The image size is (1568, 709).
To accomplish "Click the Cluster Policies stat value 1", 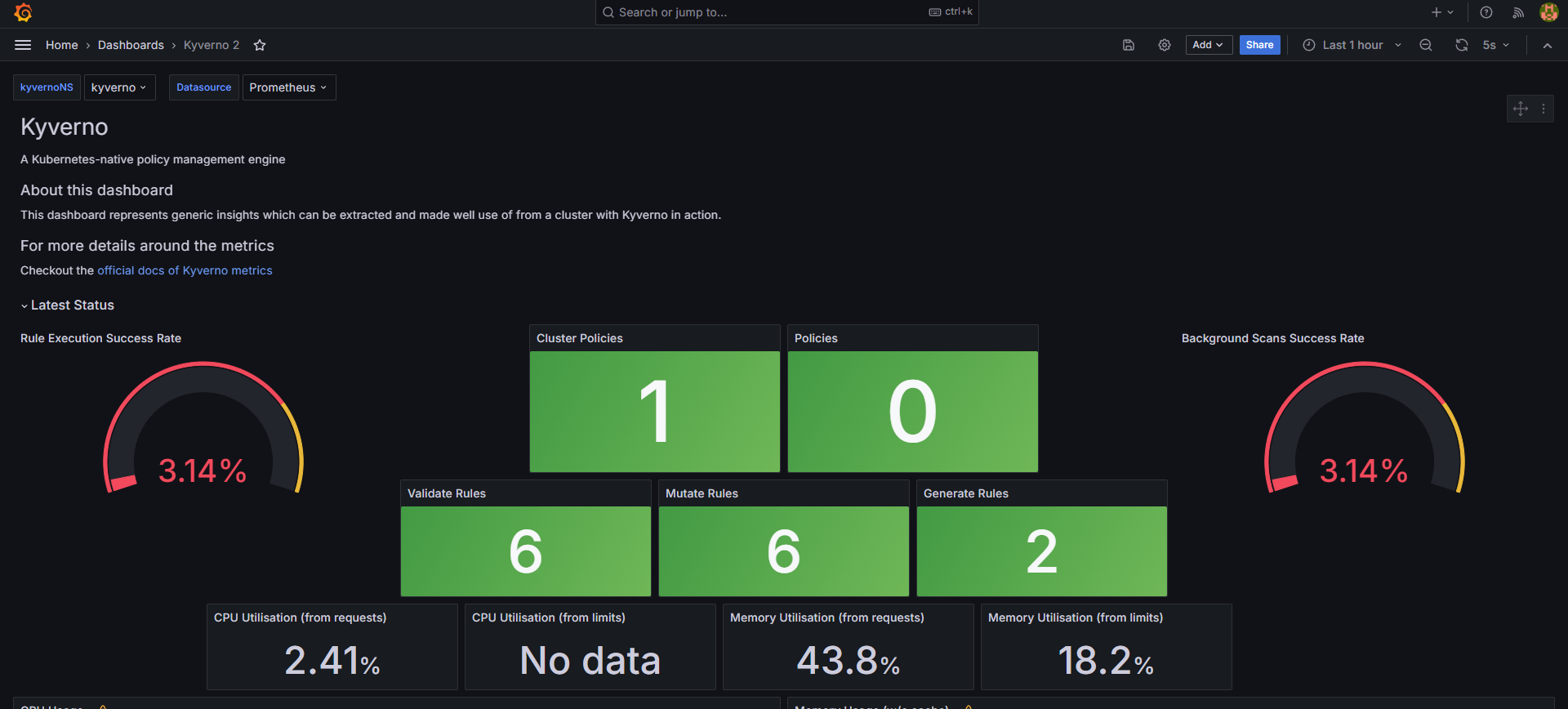I will tap(655, 412).
